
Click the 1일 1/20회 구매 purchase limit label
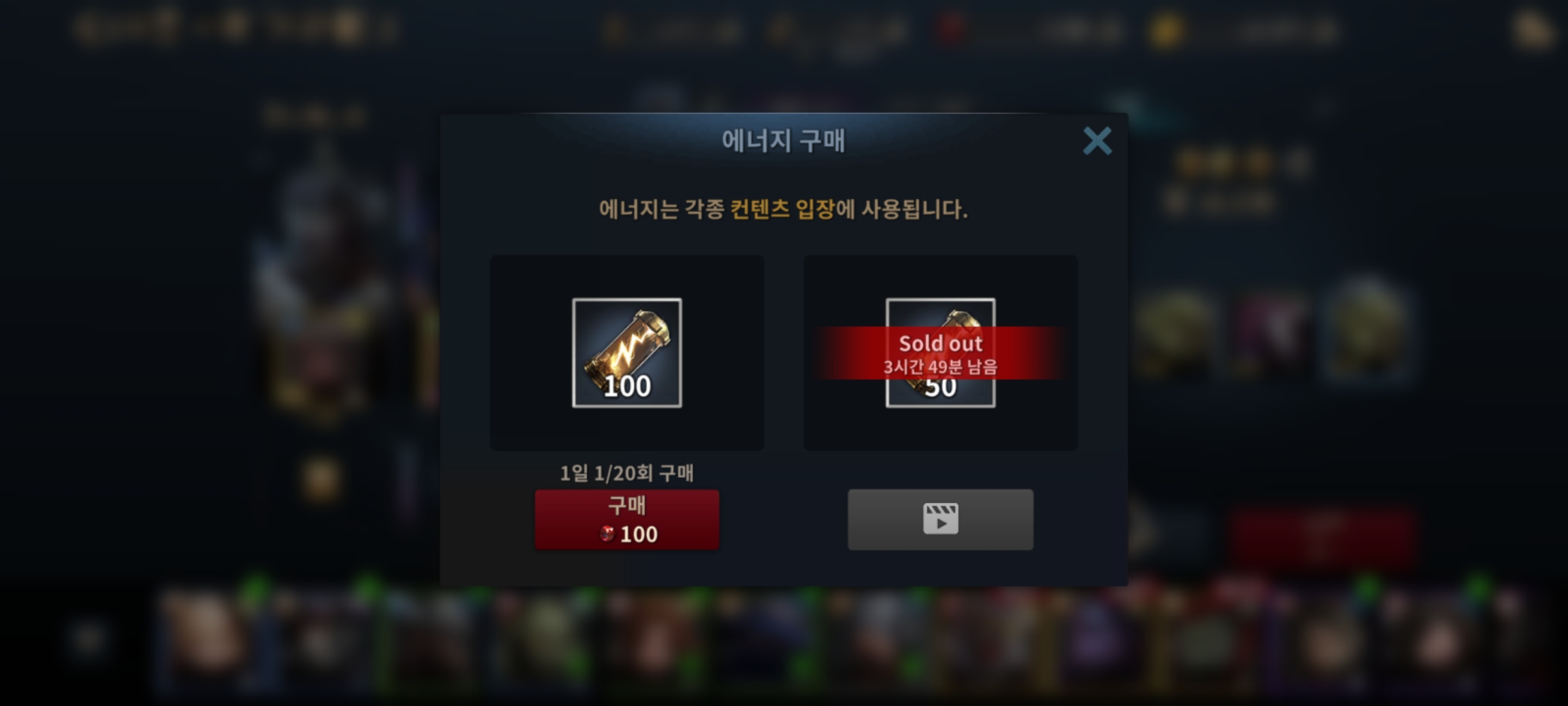click(627, 473)
